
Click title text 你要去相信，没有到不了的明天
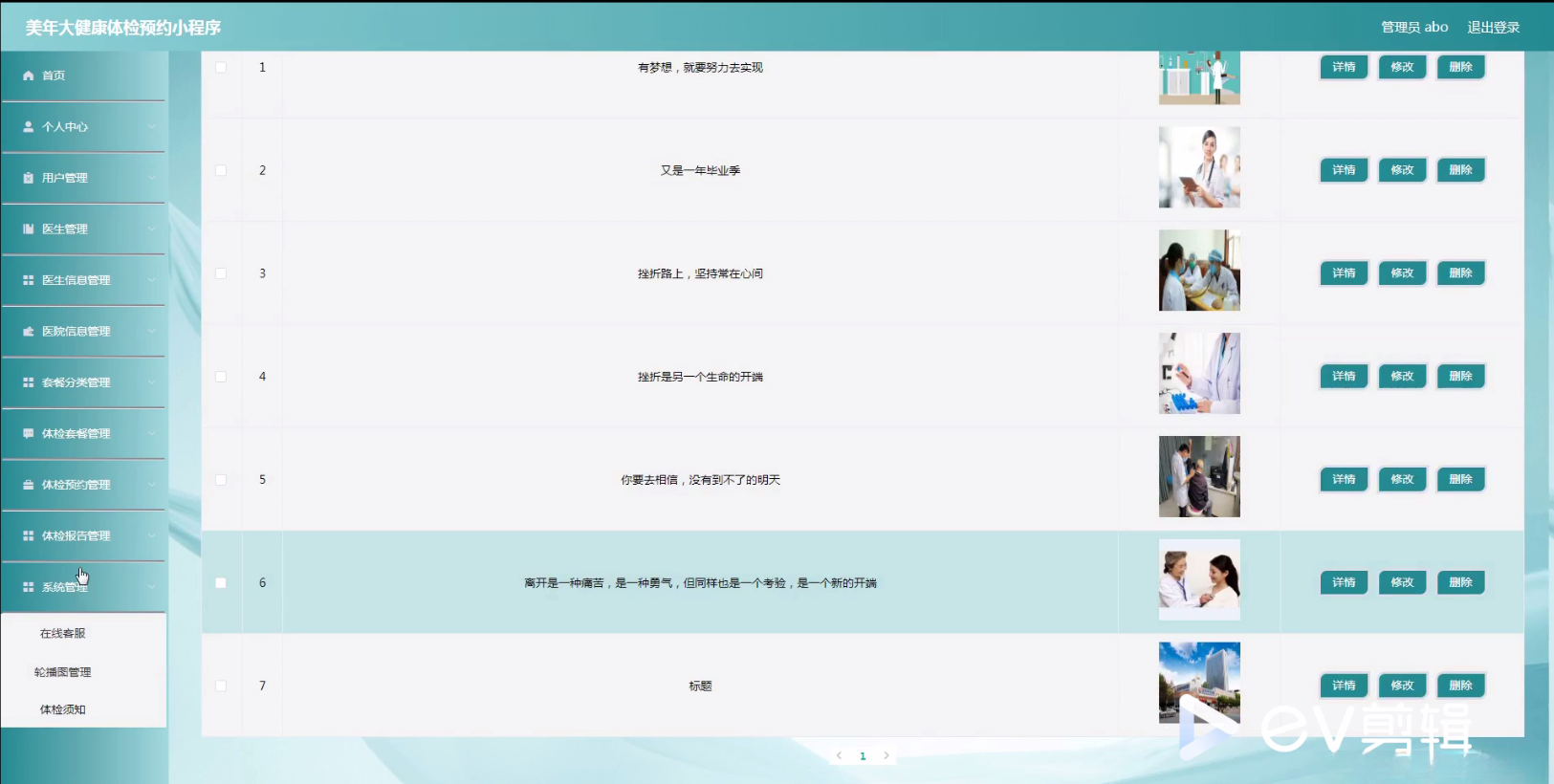tap(700, 480)
